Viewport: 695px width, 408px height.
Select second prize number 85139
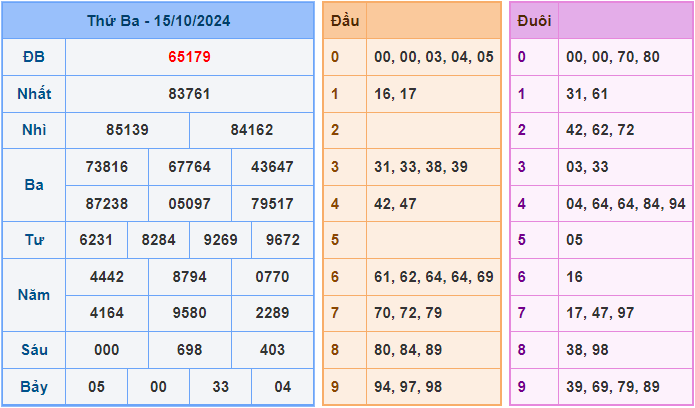127,130
